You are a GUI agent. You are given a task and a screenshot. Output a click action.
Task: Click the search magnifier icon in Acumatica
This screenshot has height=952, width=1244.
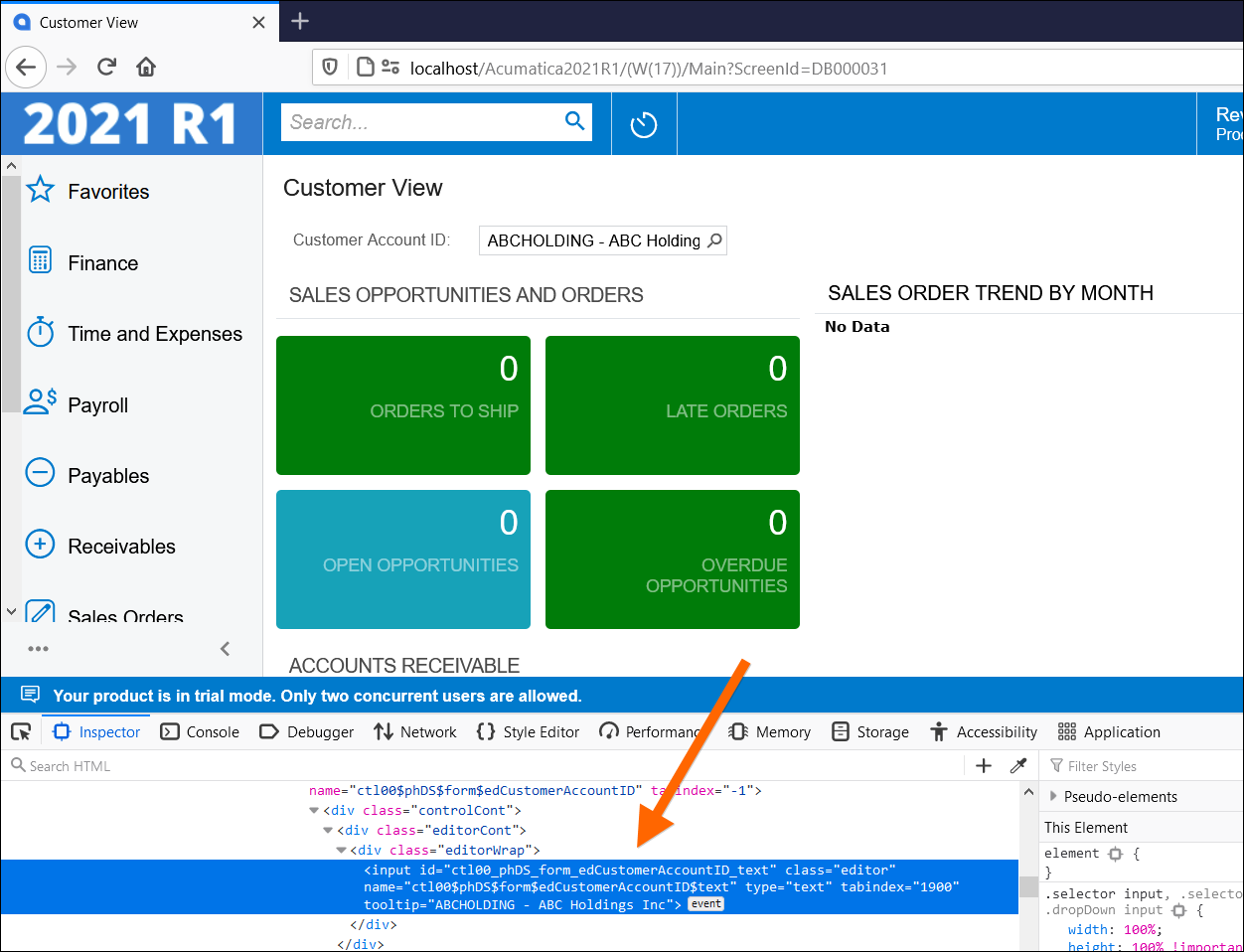[x=574, y=121]
